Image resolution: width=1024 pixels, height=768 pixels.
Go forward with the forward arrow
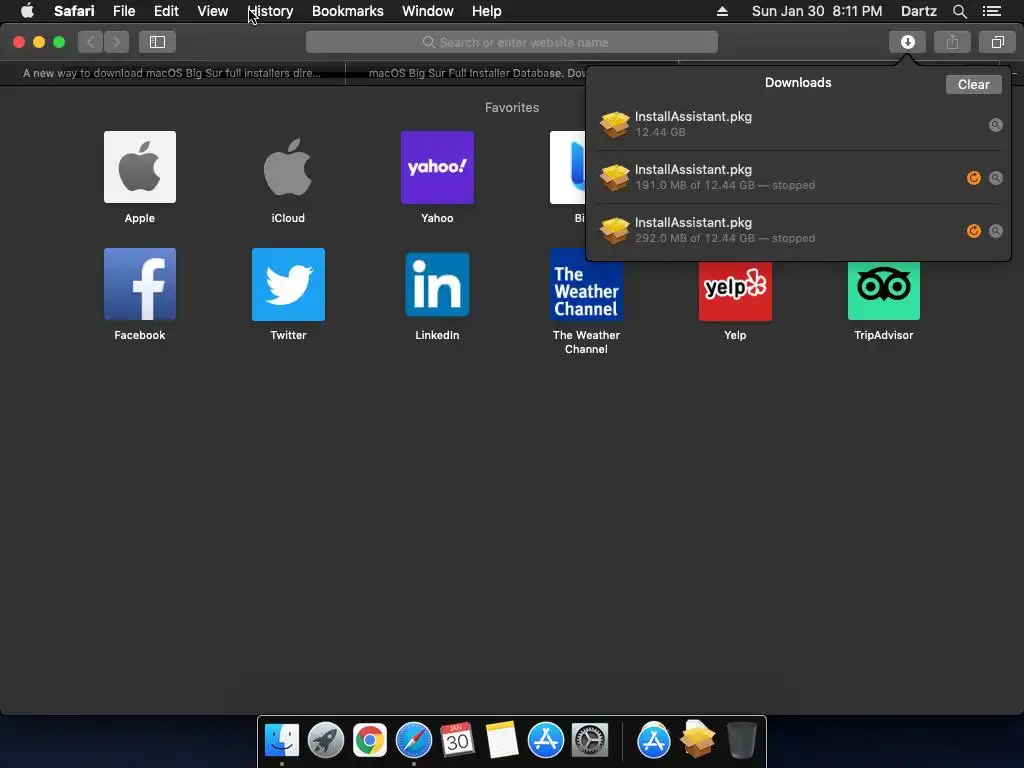coord(116,42)
